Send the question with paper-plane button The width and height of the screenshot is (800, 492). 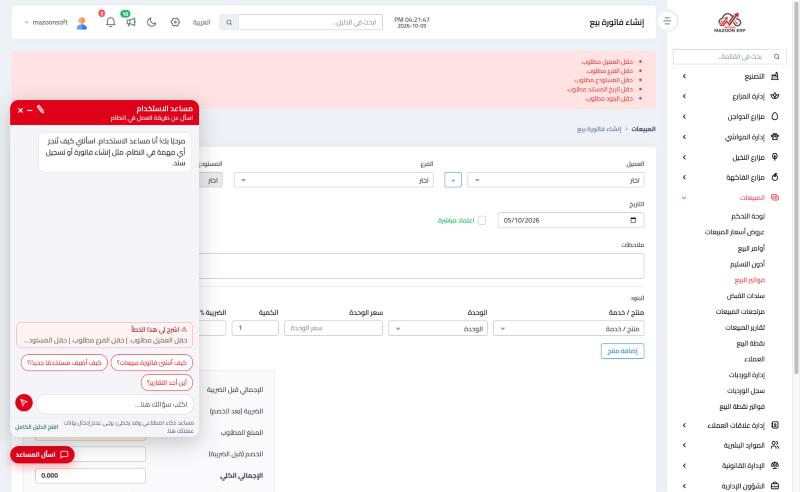[24, 403]
